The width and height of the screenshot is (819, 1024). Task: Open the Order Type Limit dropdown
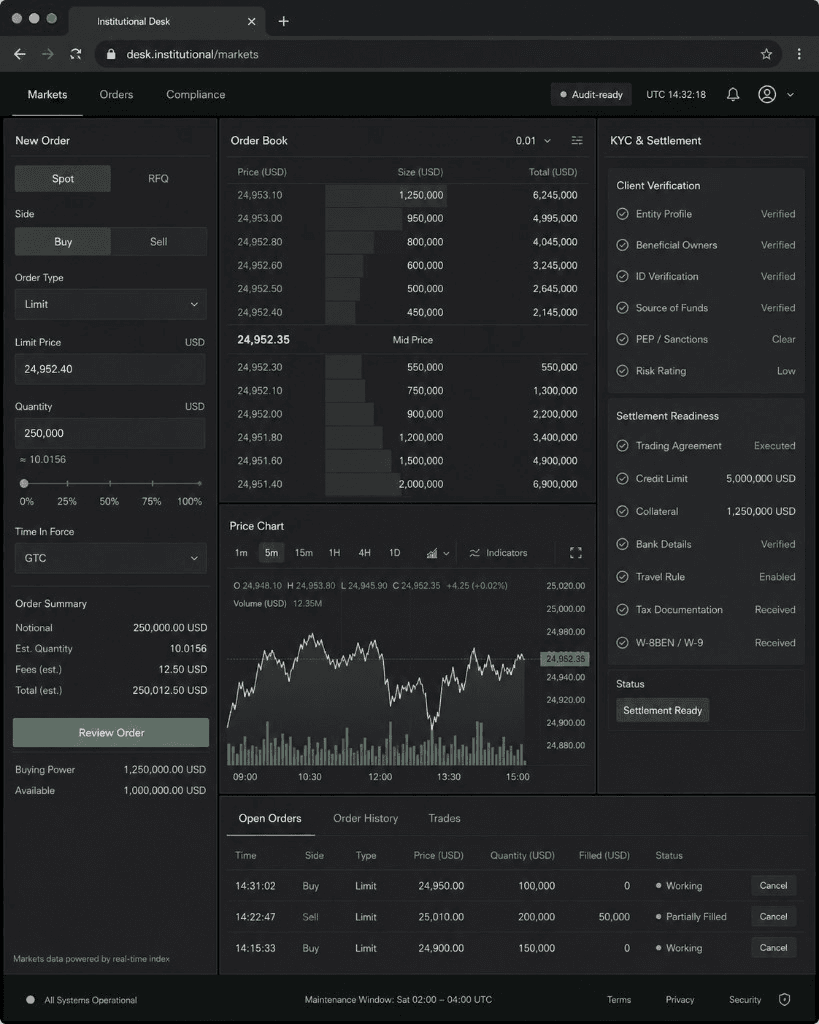[110, 304]
